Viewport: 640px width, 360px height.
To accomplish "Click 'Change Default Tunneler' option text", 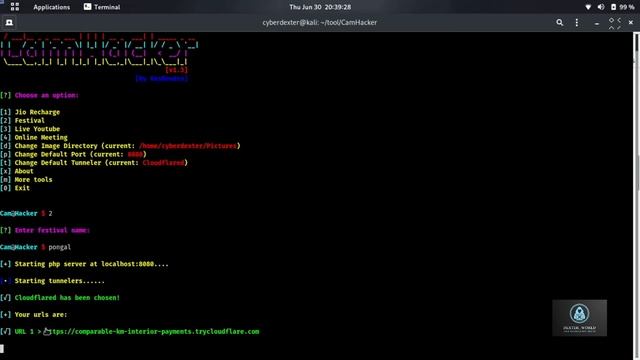I will click(x=58, y=163).
